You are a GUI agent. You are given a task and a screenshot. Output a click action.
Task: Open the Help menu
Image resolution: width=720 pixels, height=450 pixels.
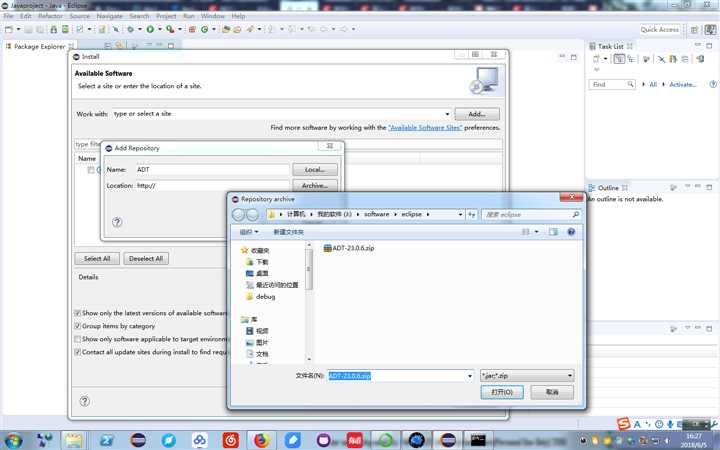[x=238, y=16]
